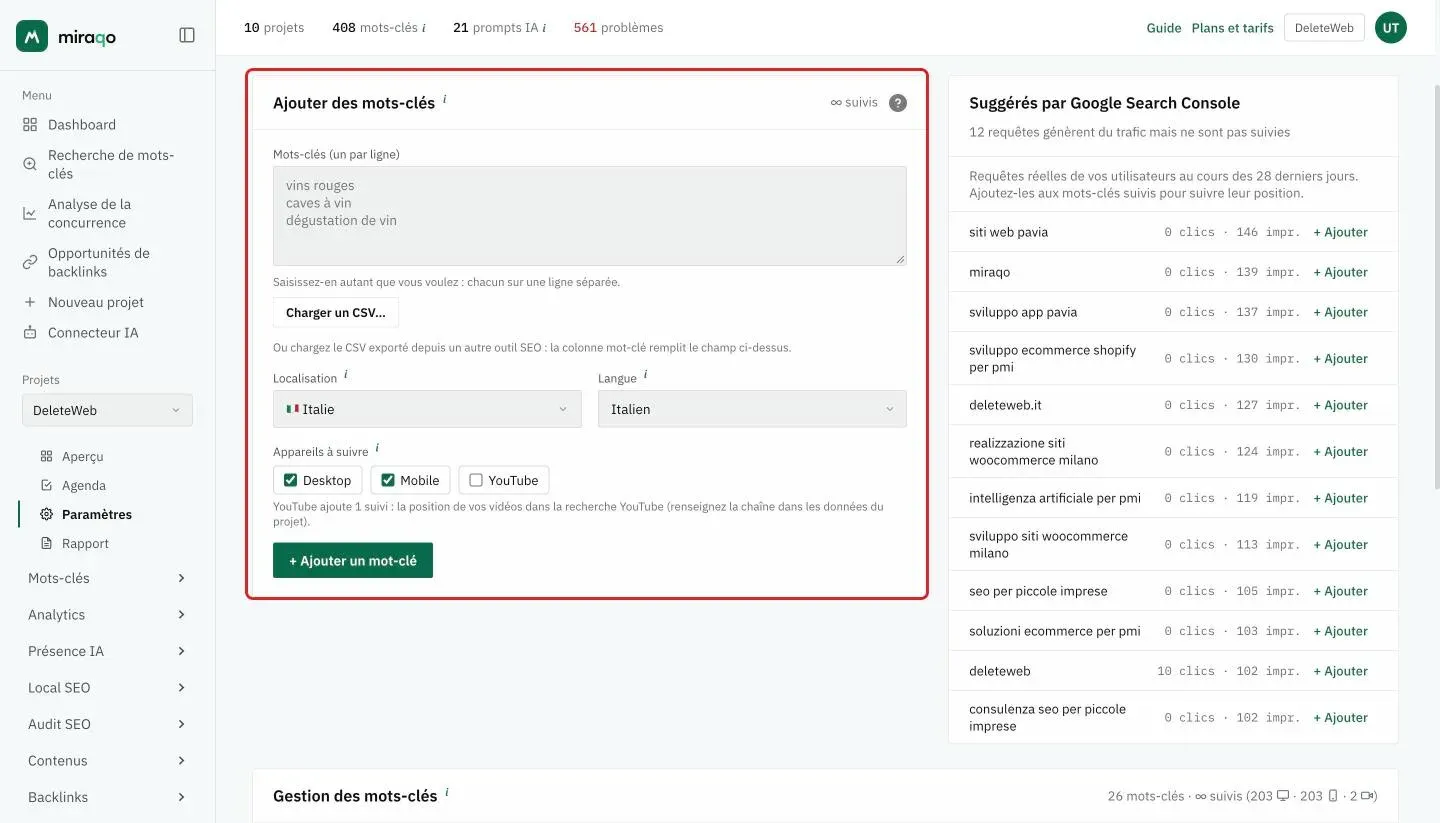The image size is (1440, 823).
Task: Click the Opportunités de backlinks link icon
Action: 30,262
